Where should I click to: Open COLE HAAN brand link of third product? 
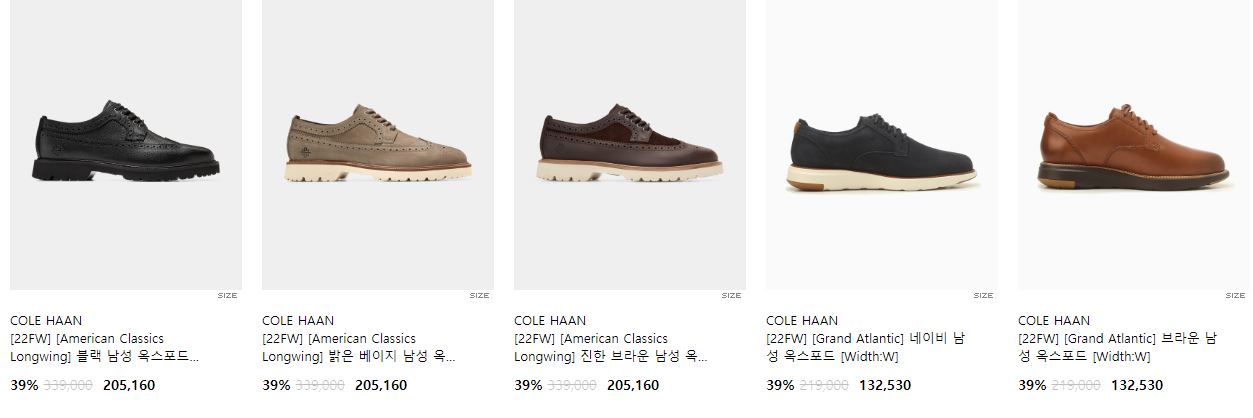(550, 321)
